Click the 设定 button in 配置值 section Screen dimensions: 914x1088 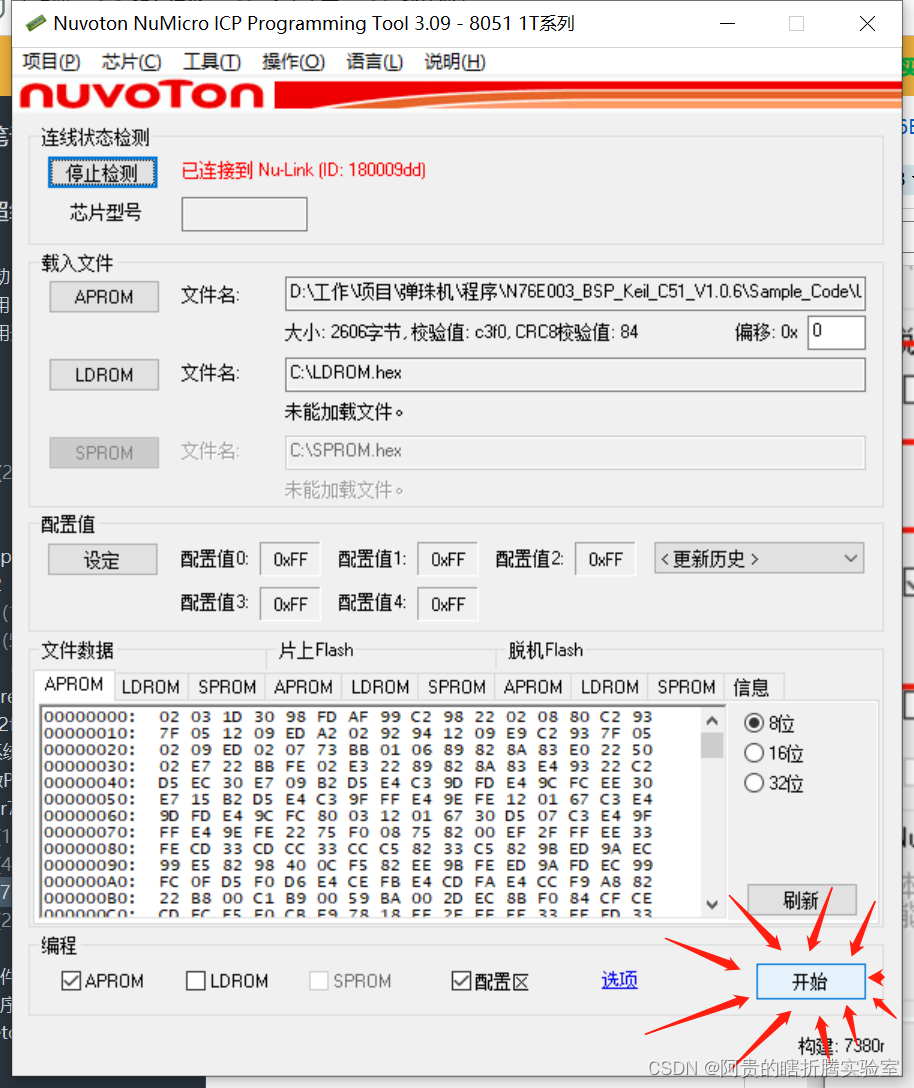pos(101,559)
